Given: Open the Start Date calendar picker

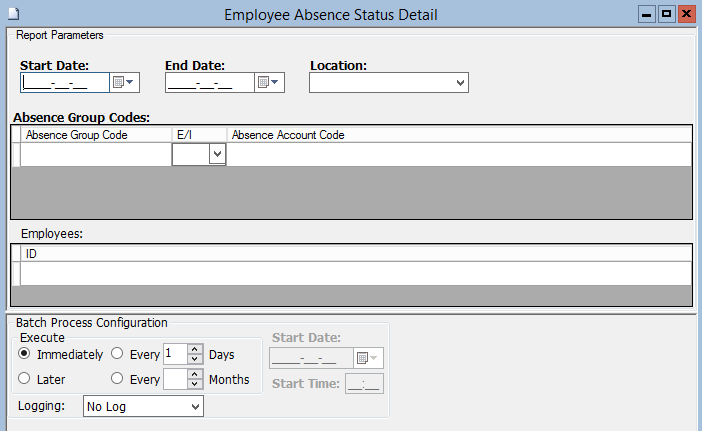Looking at the screenshot, I should pos(123,82).
